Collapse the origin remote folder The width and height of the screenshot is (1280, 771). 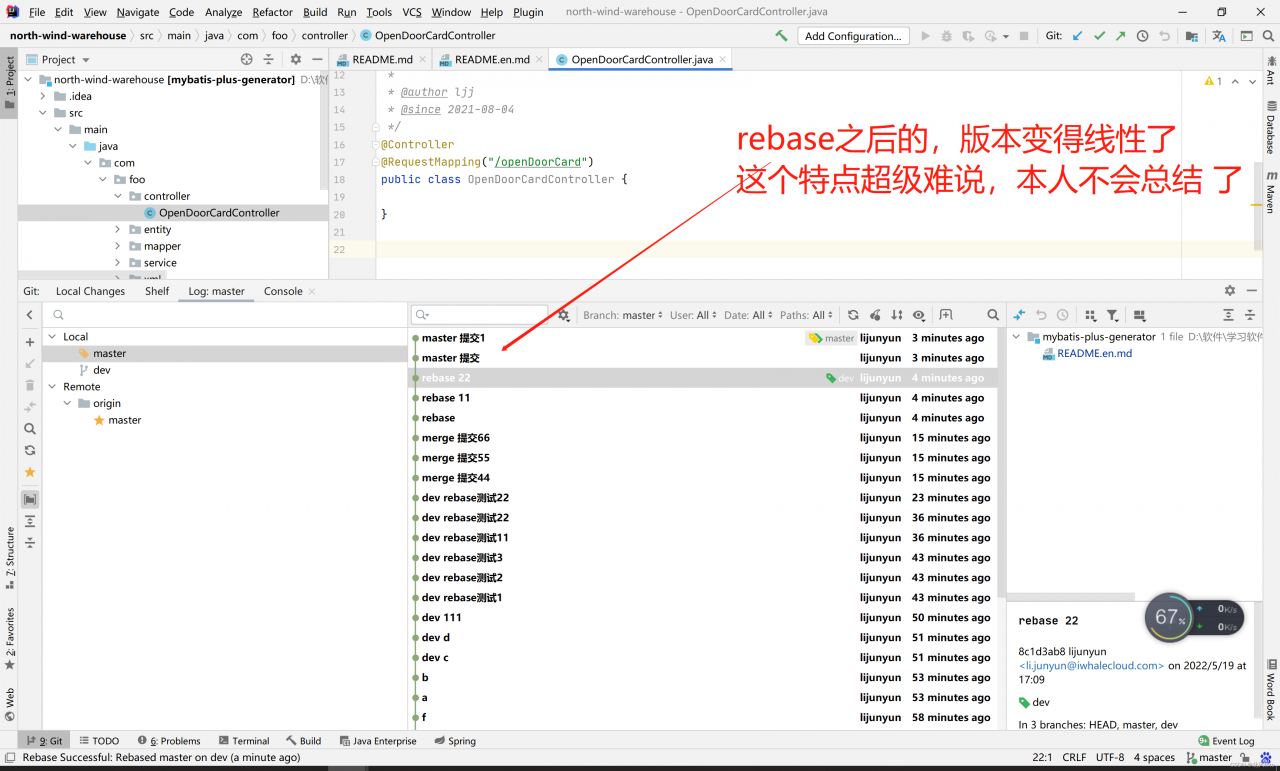[x=69, y=404]
